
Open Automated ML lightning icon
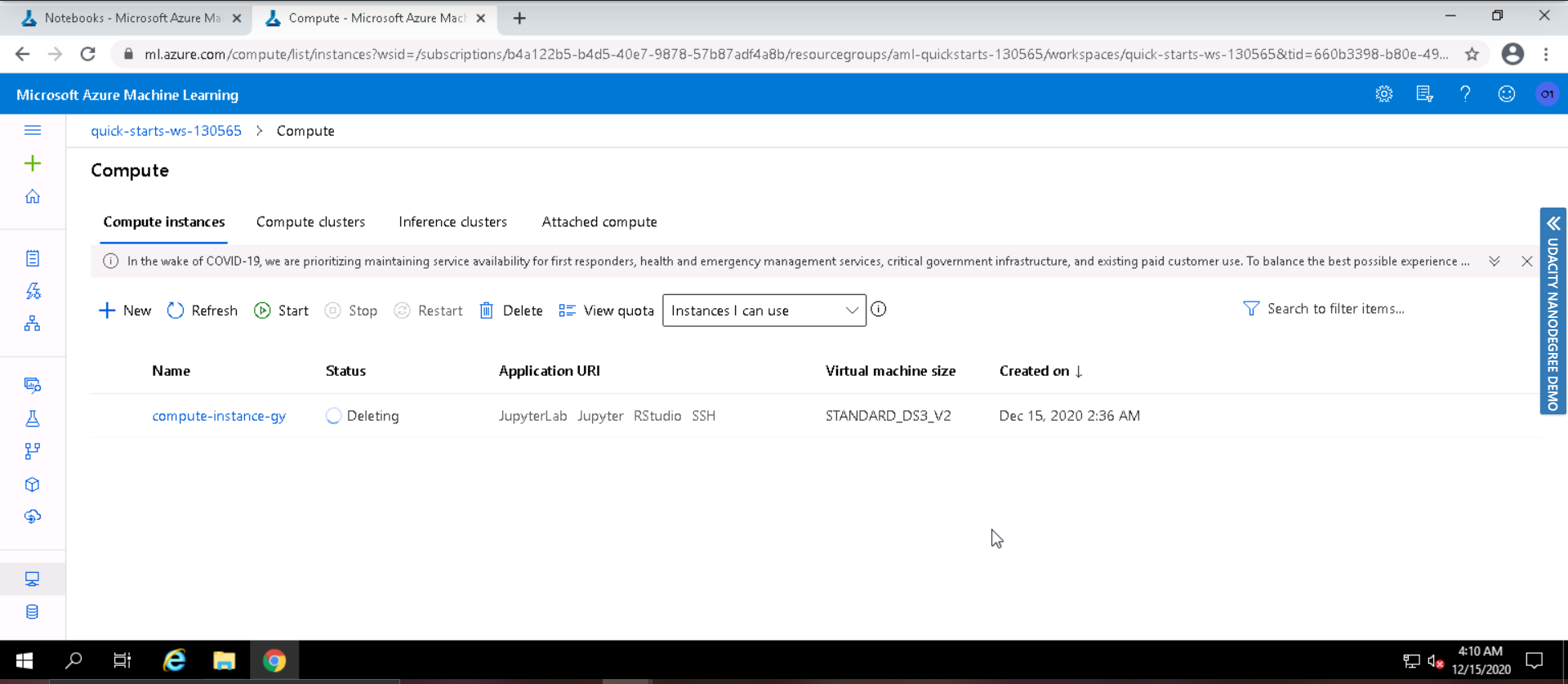pyautogui.click(x=33, y=291)
